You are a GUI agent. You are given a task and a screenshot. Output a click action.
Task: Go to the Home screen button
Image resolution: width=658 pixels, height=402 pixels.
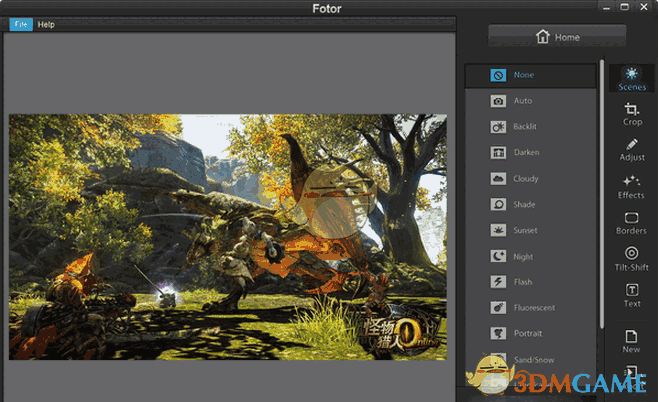557,37
